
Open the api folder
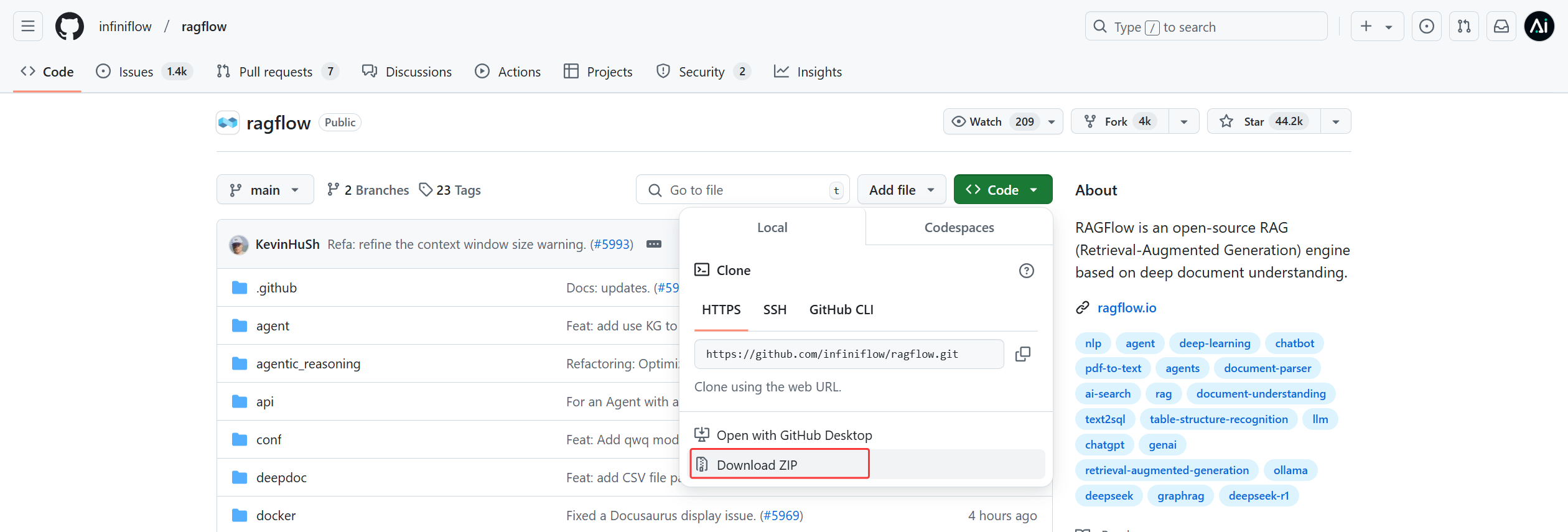(x=265, y=402)
